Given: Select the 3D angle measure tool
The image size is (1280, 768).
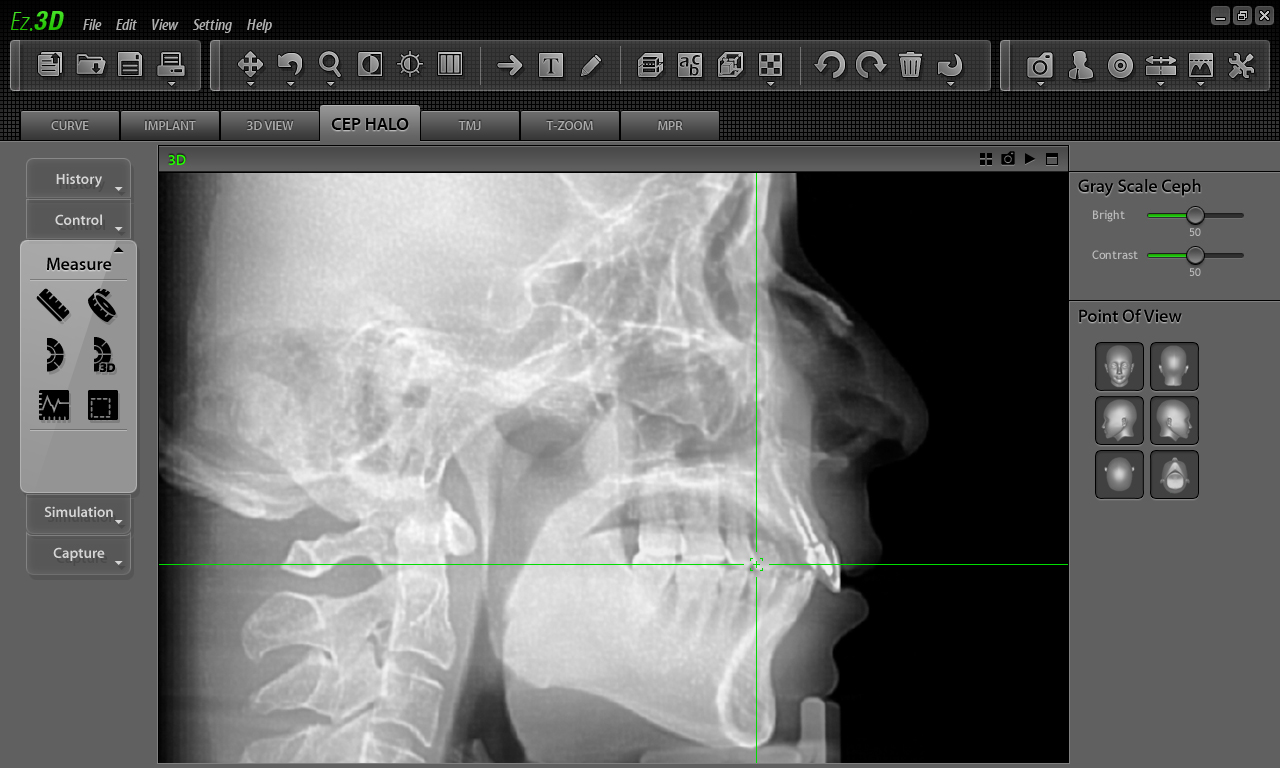Looking at the screenshot, I should coord(103,355).
